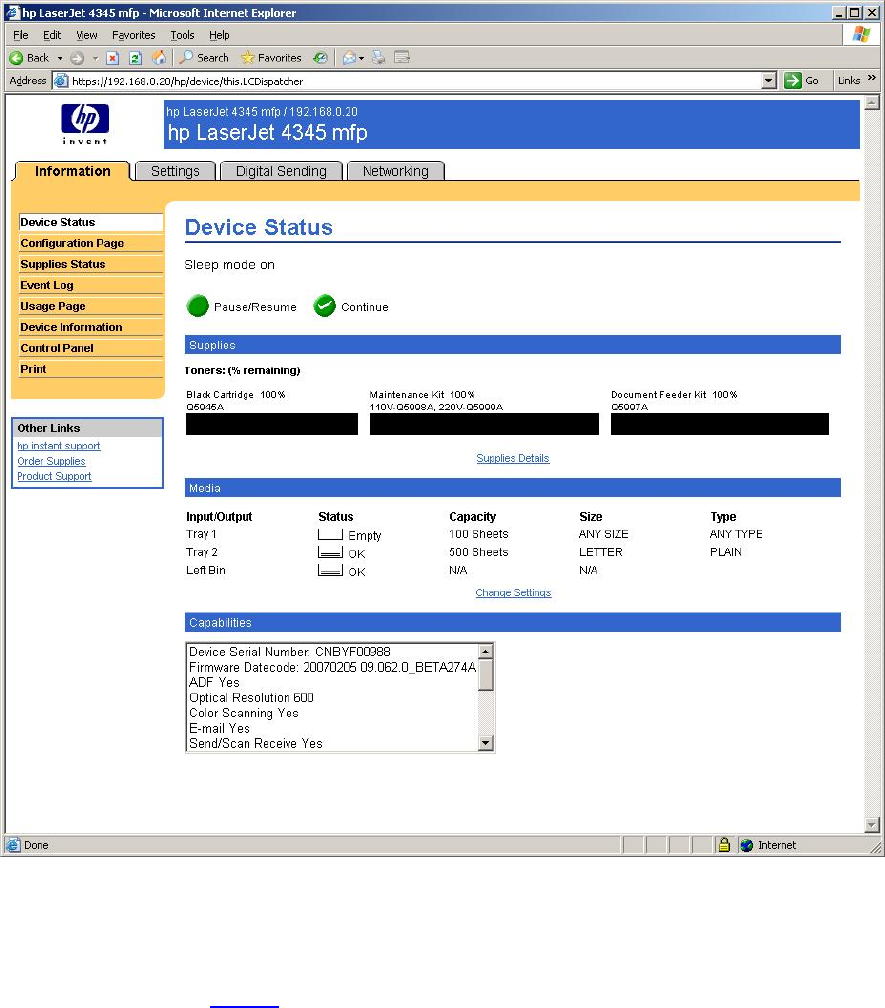Open the Help menu
The image size is (885, 1008).
pyautogui.click(x=219, y=35)
